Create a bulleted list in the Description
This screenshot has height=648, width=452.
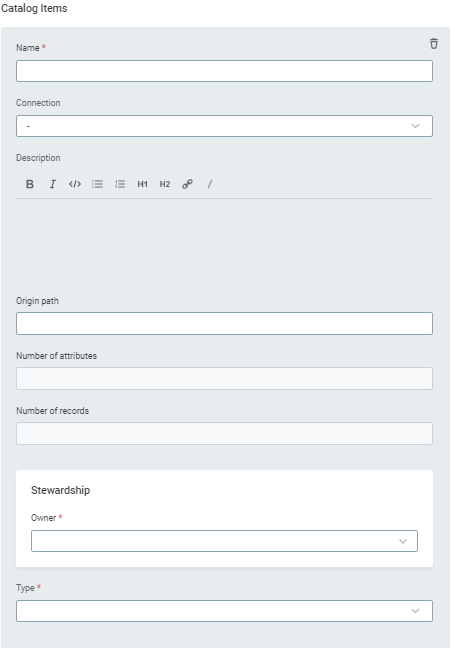[98, 184]
